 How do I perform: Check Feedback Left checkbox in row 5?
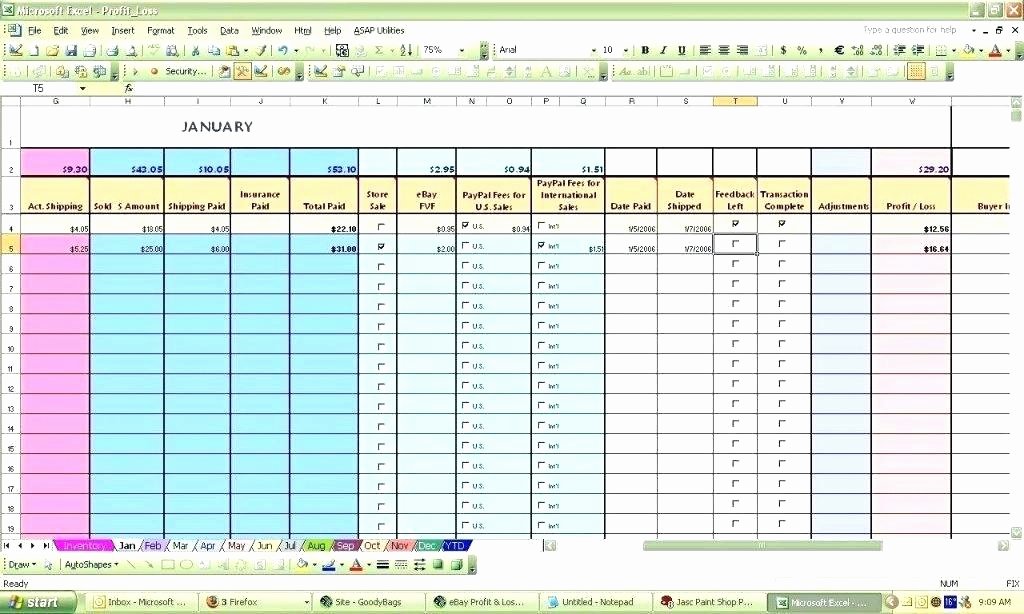coord(735,244)
